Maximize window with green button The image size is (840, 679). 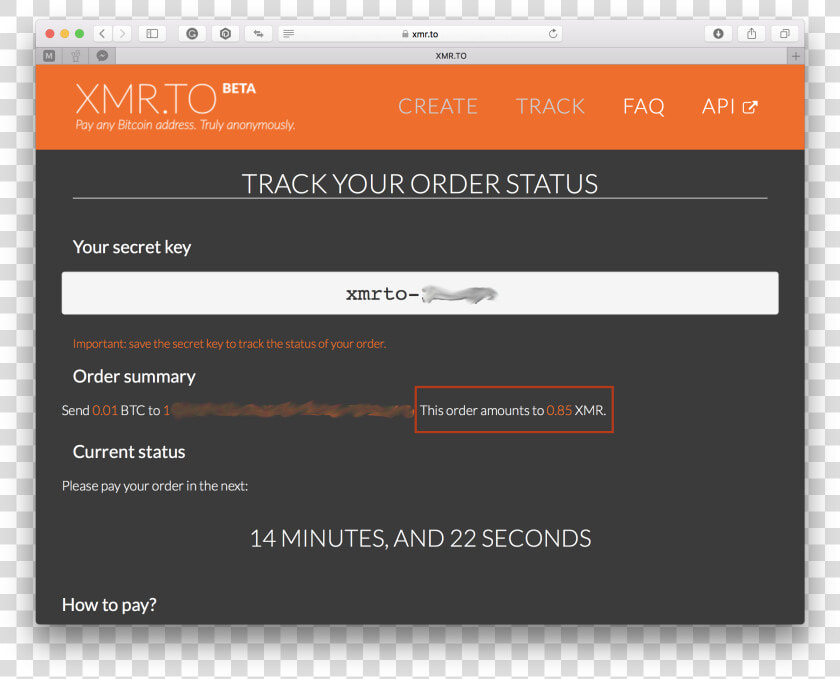click(x=79, y=34)
